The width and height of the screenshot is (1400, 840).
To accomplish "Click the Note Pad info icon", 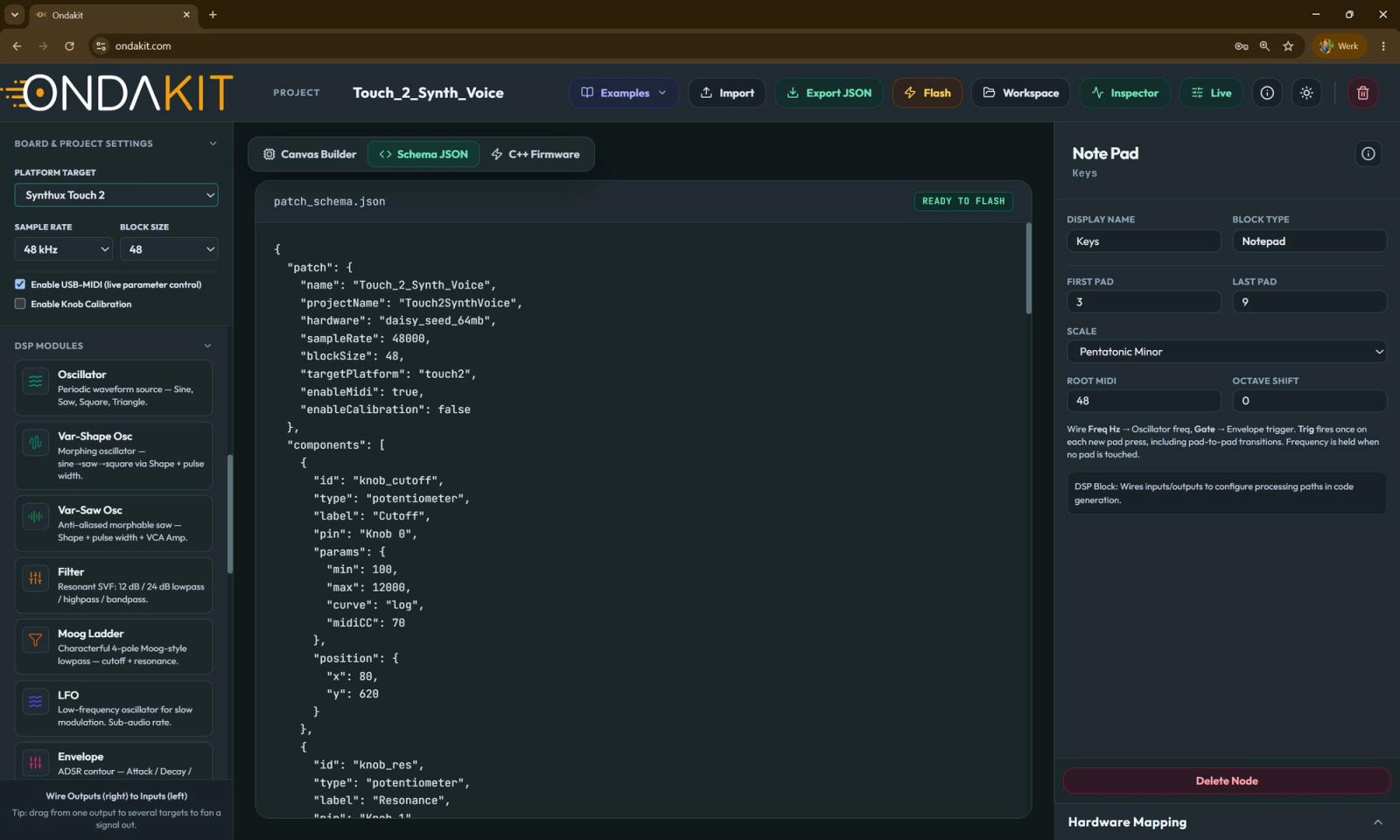I will coord(1368,154).
